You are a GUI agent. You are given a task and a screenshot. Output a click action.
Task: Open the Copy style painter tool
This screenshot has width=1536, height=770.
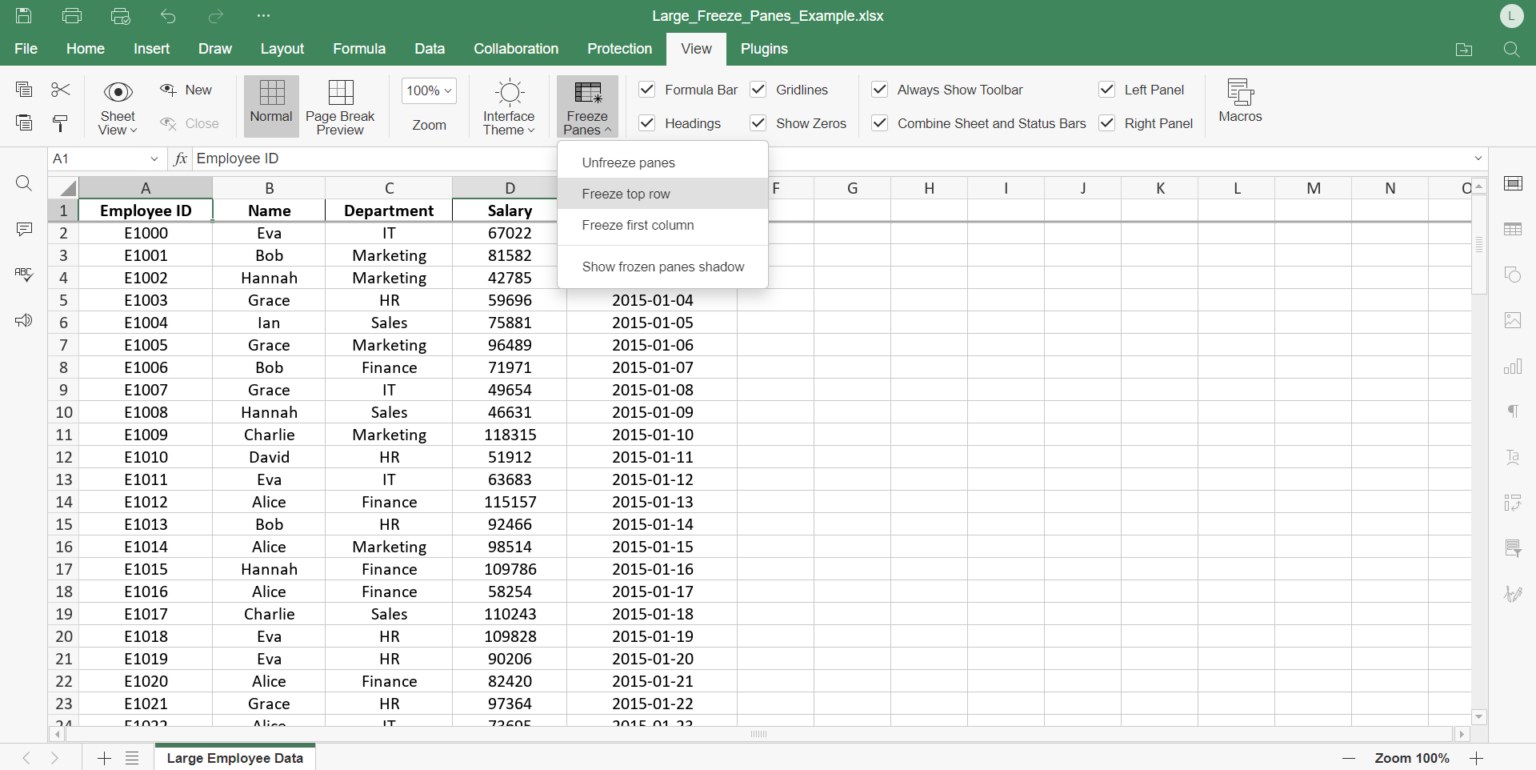60,124
